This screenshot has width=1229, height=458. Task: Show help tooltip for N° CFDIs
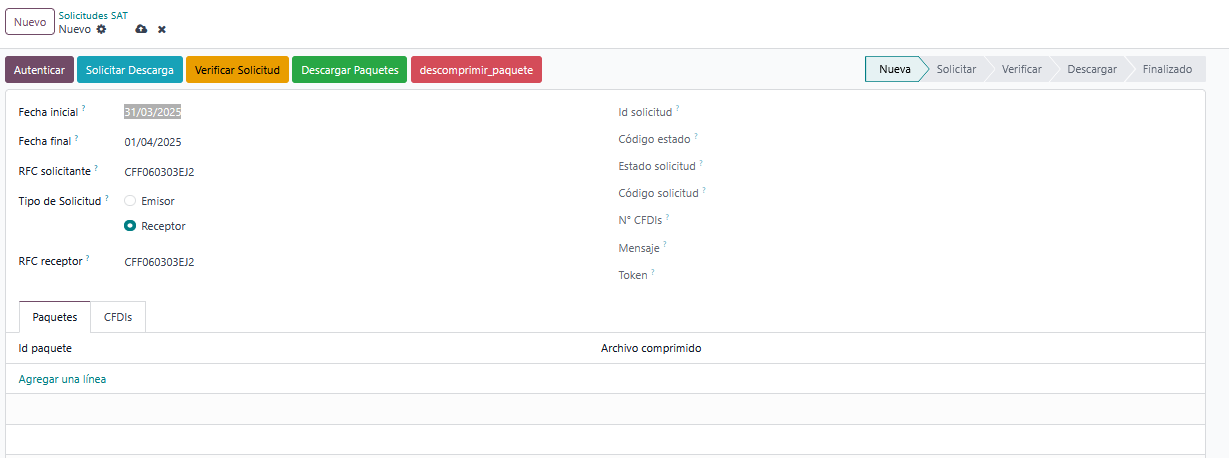coord(667,216)
